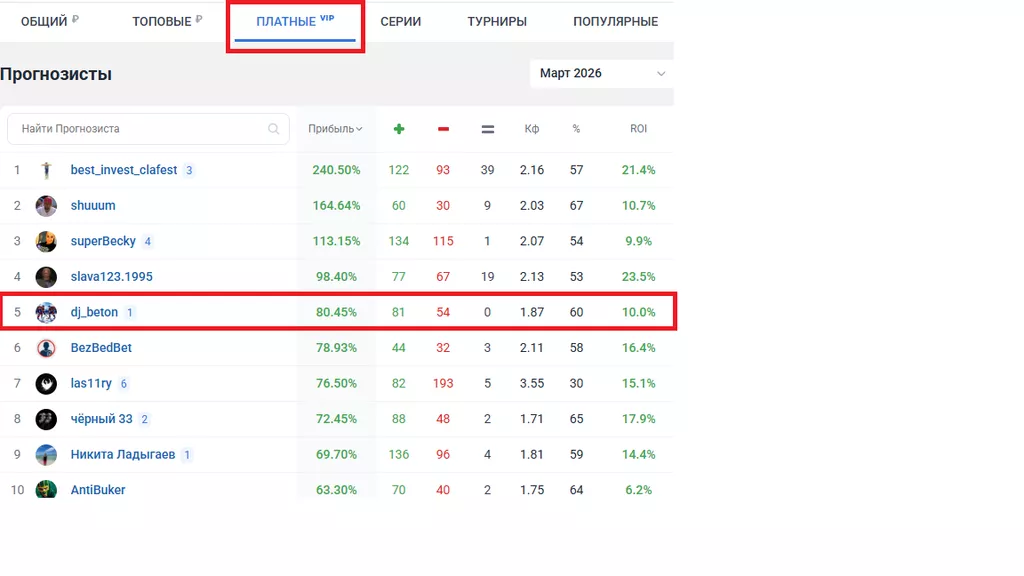The height and width of the screenshot is (576, 1024).
Task: Sort by green plus wins column
Action: click(x=399, y=129)
